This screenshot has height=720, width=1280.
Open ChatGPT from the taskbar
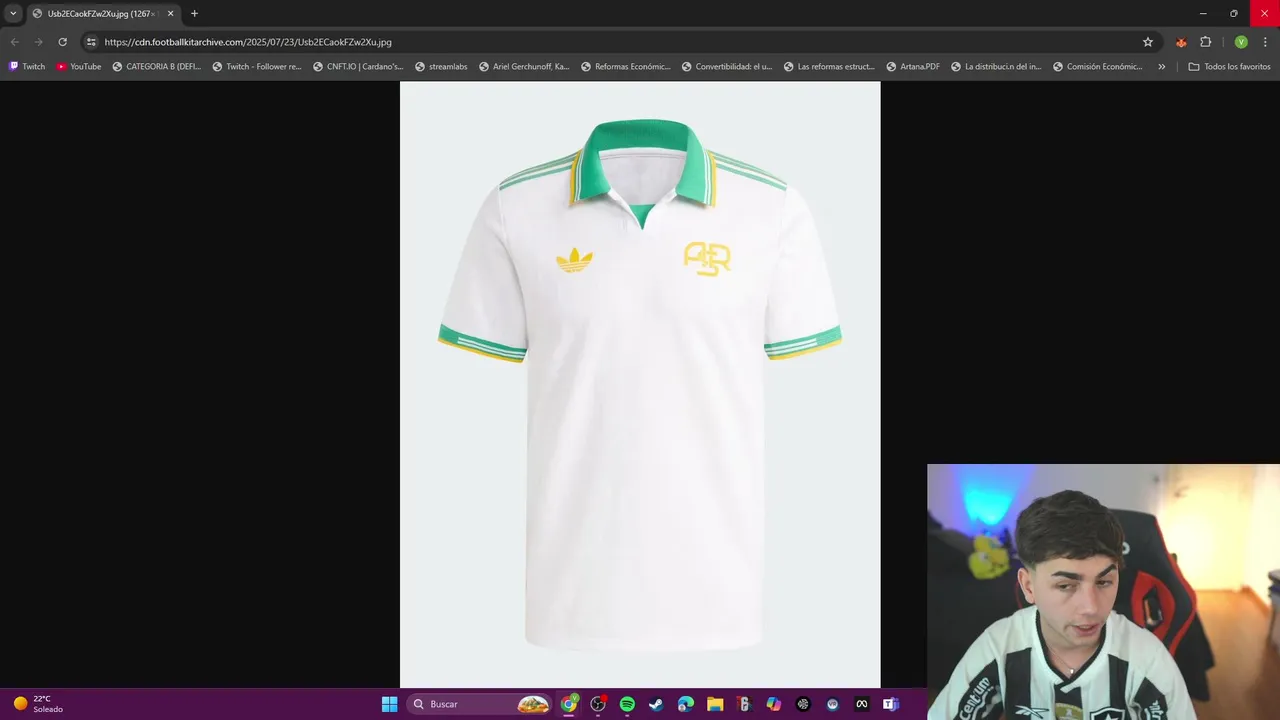coord(803,704)
